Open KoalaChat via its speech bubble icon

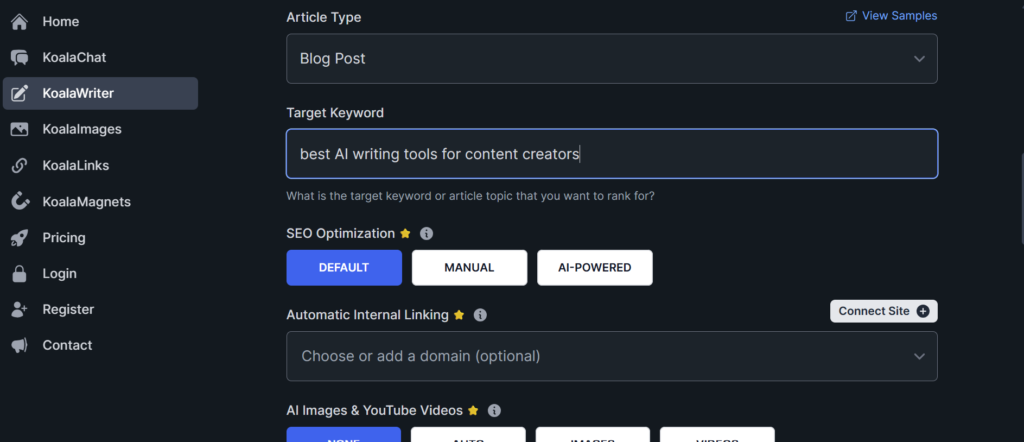point(19,58)
